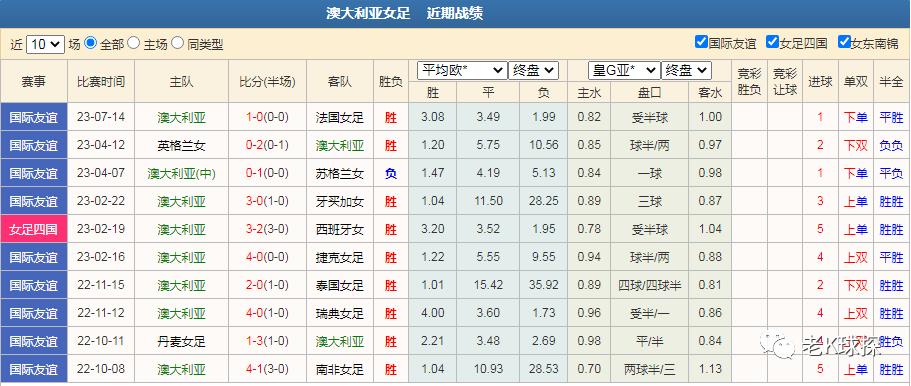Click the 比赛时间 column header
The height and width of the screenshot is (386, 911).
101,81
